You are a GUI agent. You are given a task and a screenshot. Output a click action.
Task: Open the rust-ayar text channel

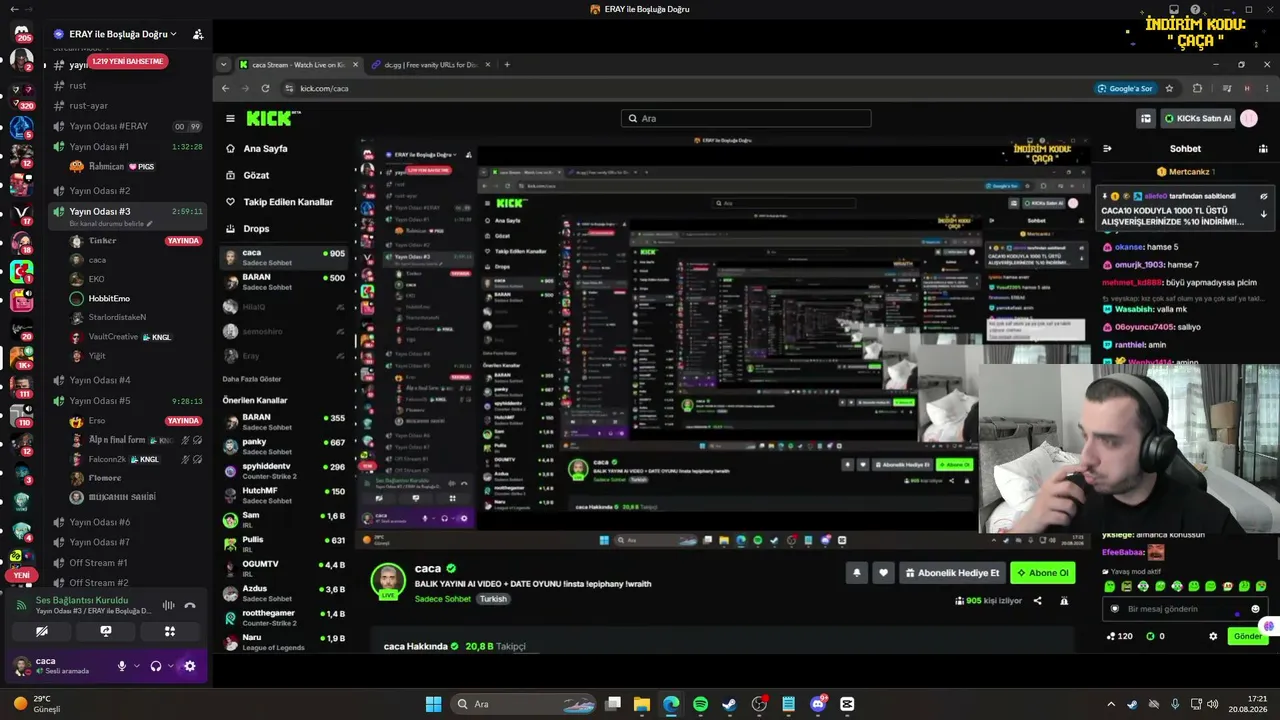[x=129, y=105]
